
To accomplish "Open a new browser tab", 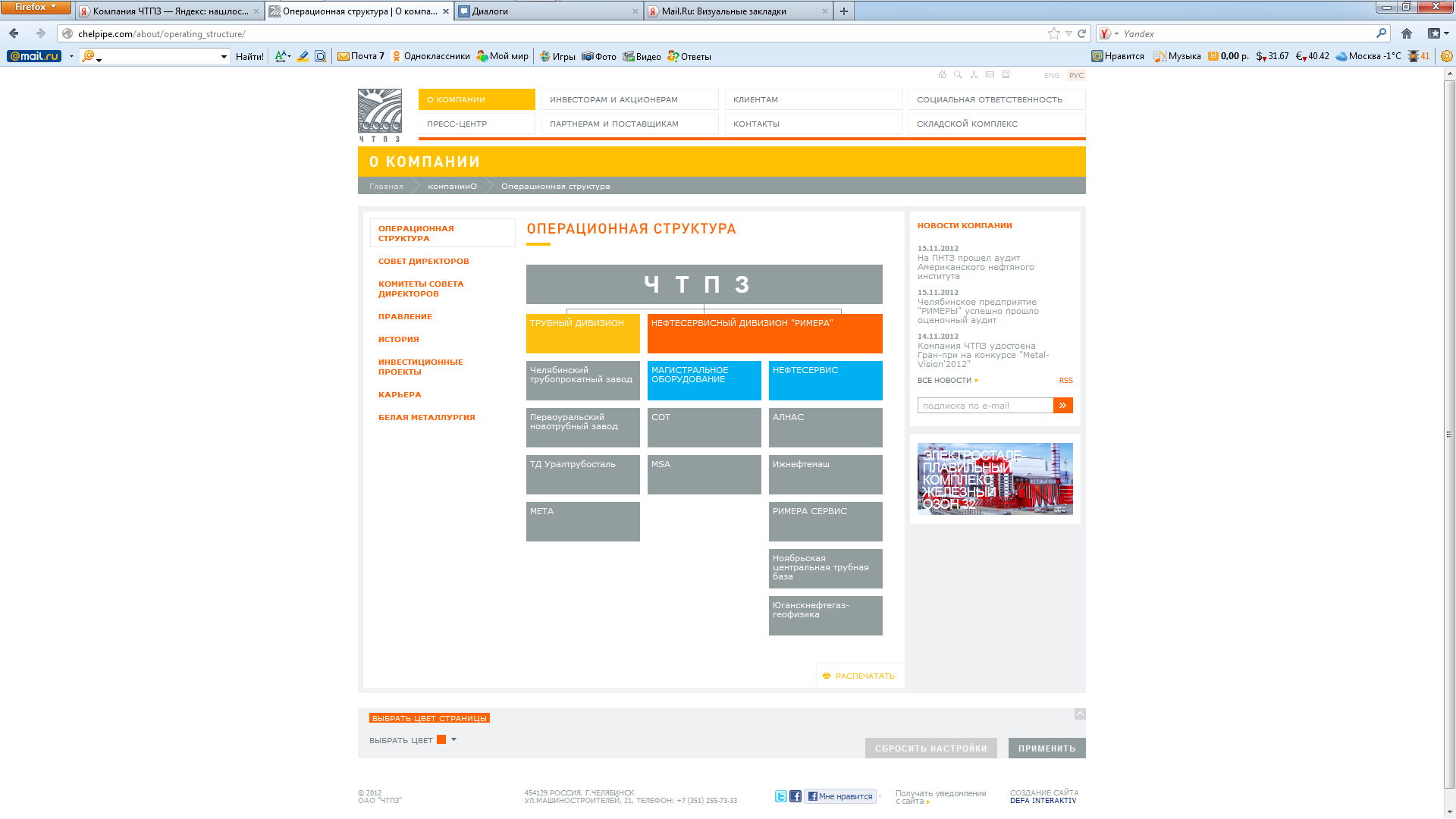I will click(x=843, y=11).
